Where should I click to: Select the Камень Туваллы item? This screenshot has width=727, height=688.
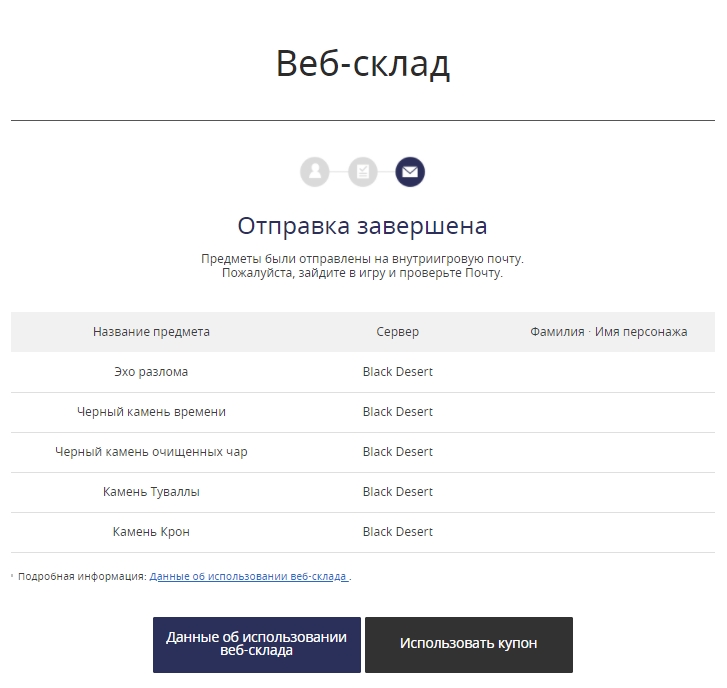[151, 492]
